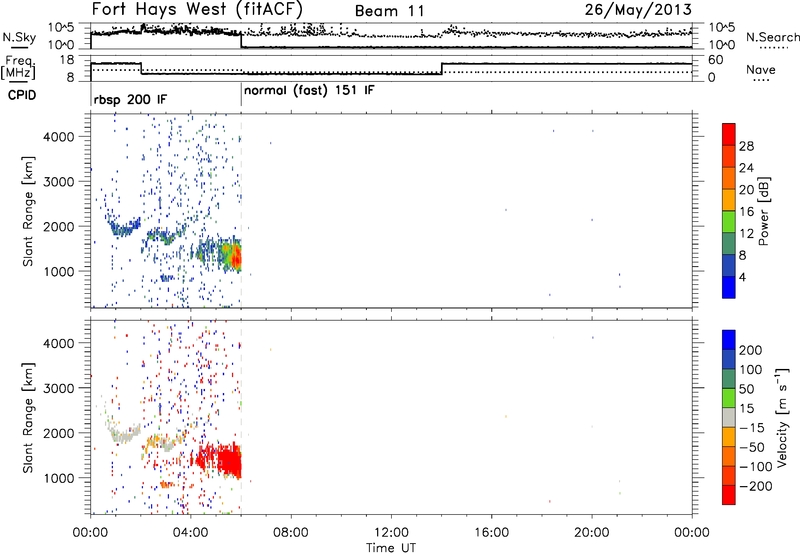
Task: Click the '20:00' time axis tick label
Action: tap(591, 533)
